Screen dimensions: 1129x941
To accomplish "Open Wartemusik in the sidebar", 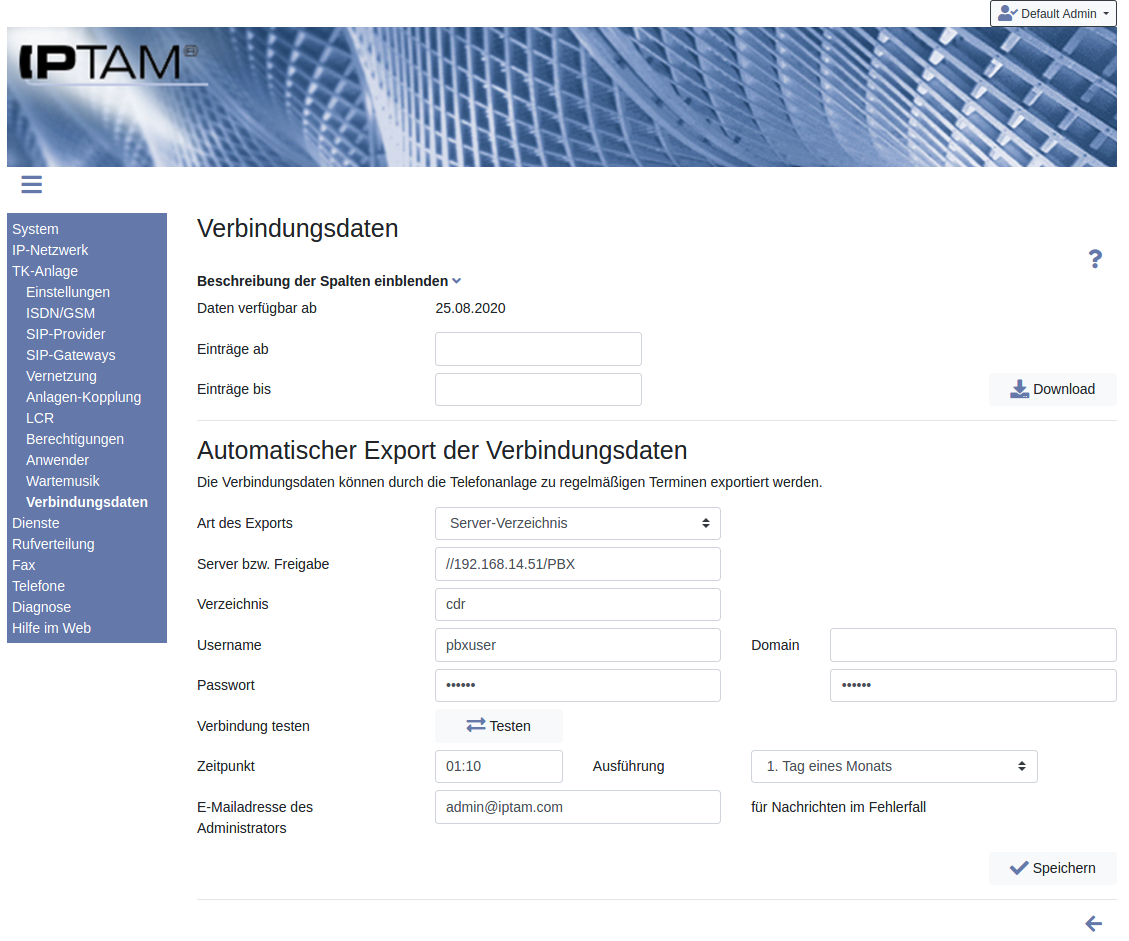I will click(63, 481).
